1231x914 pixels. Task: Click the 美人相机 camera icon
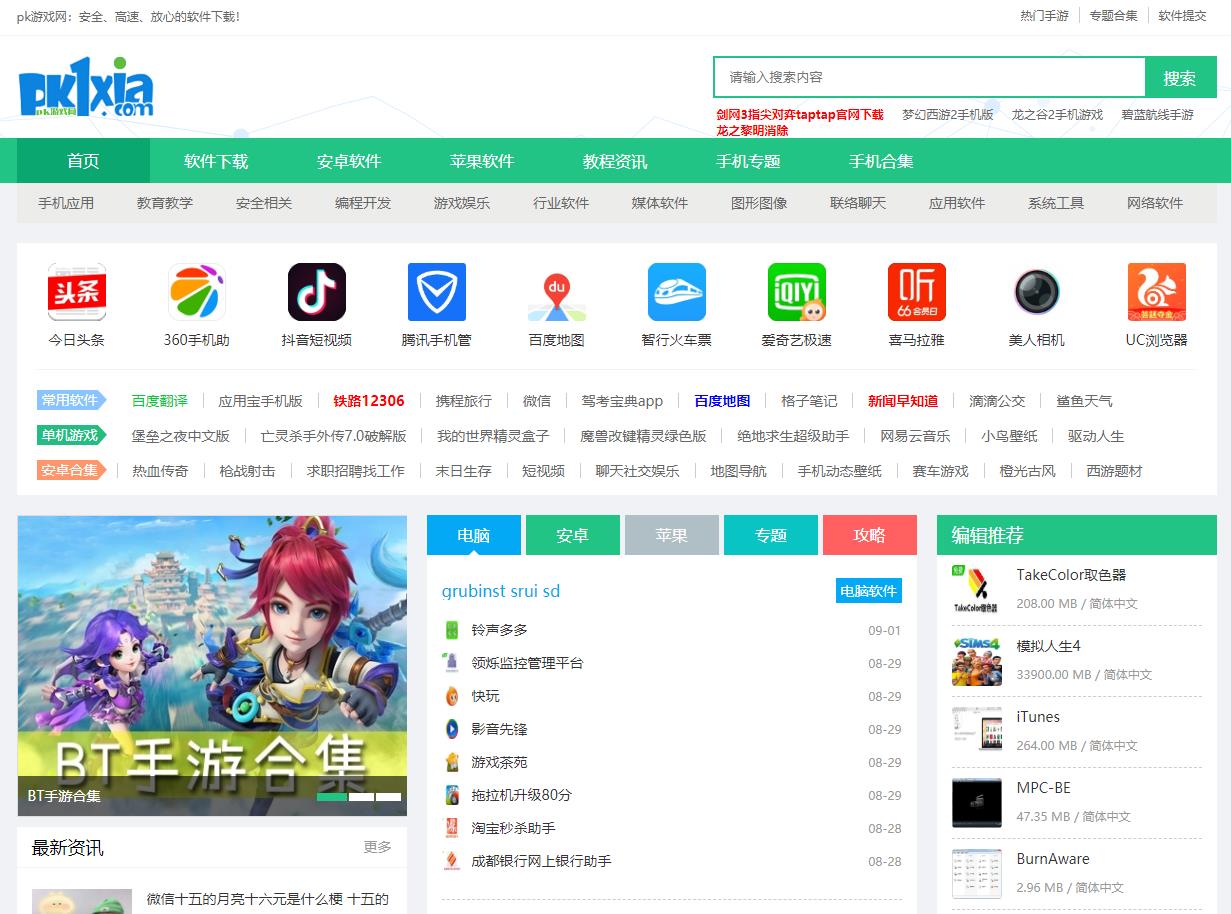point(1037,292)
